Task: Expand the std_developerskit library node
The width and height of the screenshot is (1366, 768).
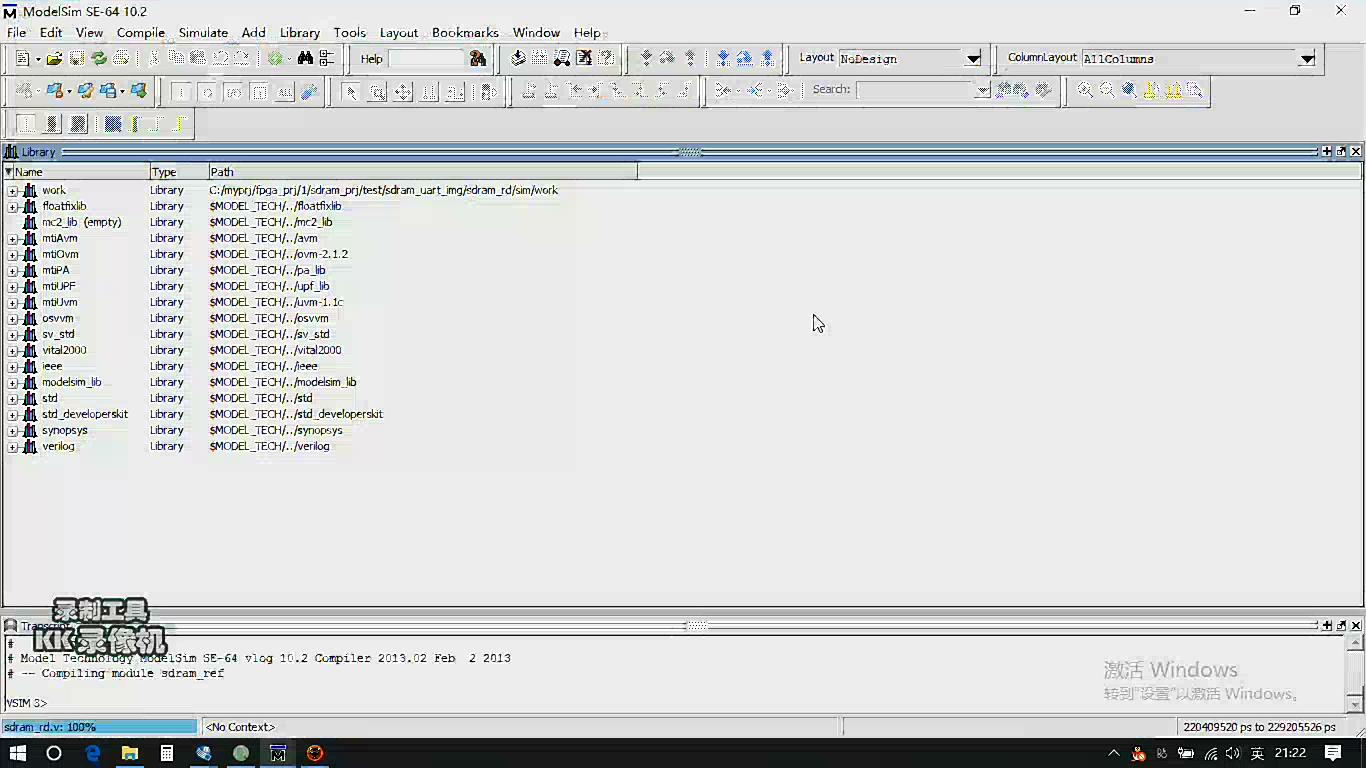Action: pos(12,414)
